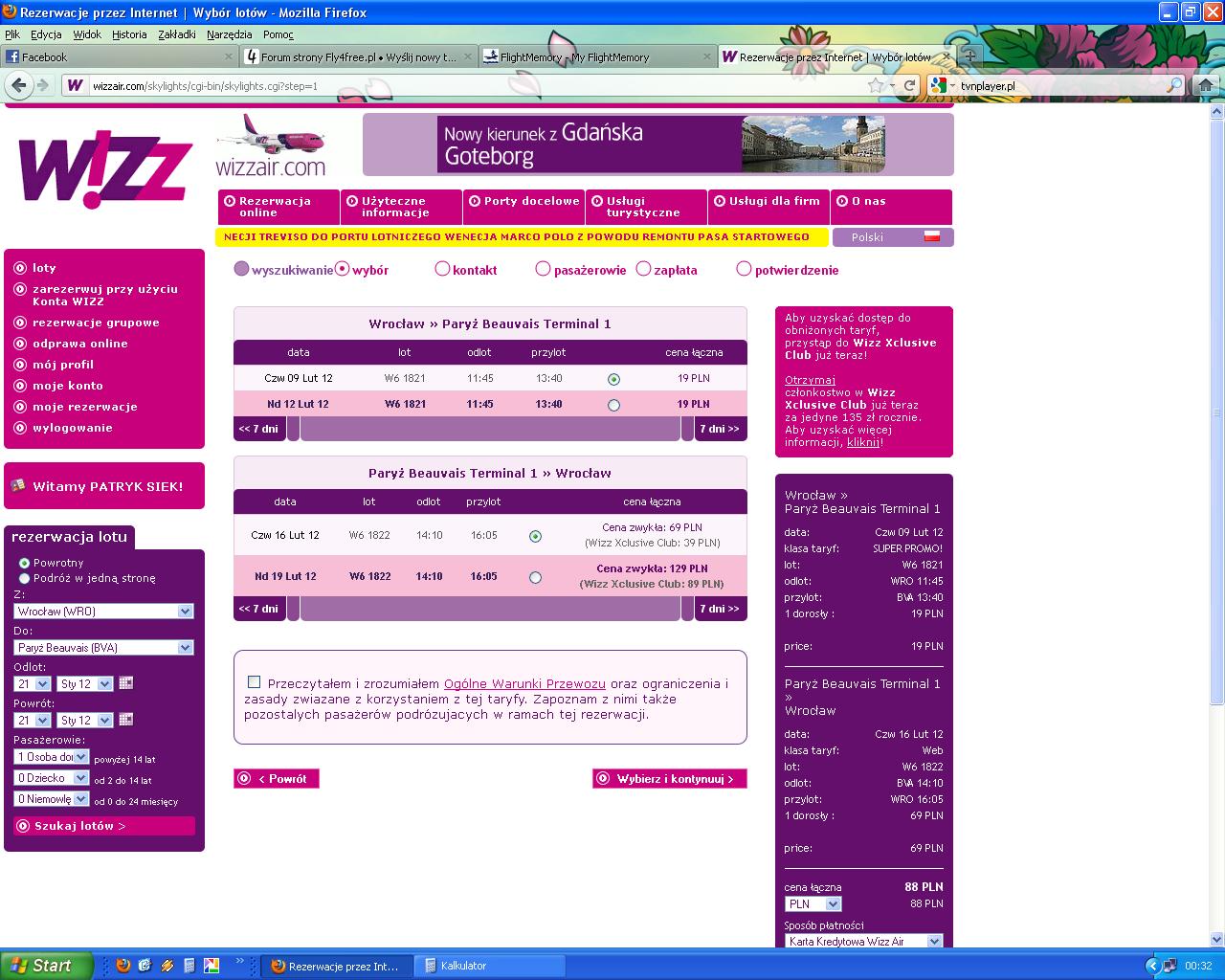Image resolution: width=1225 pixels, height=980 pixels.
Task: Launch Firefox from the quick launch bar
Action: [122, 966]
